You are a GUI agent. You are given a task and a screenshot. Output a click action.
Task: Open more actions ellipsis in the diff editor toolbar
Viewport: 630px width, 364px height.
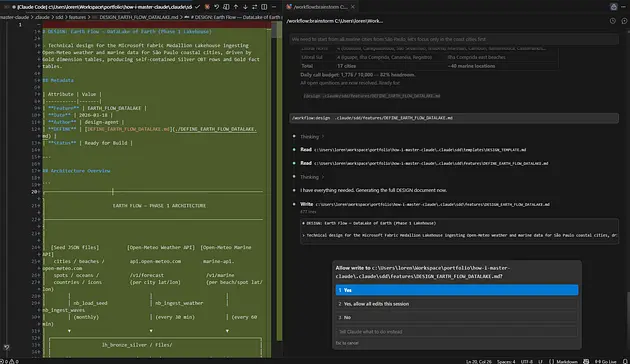tap(274, 7)
